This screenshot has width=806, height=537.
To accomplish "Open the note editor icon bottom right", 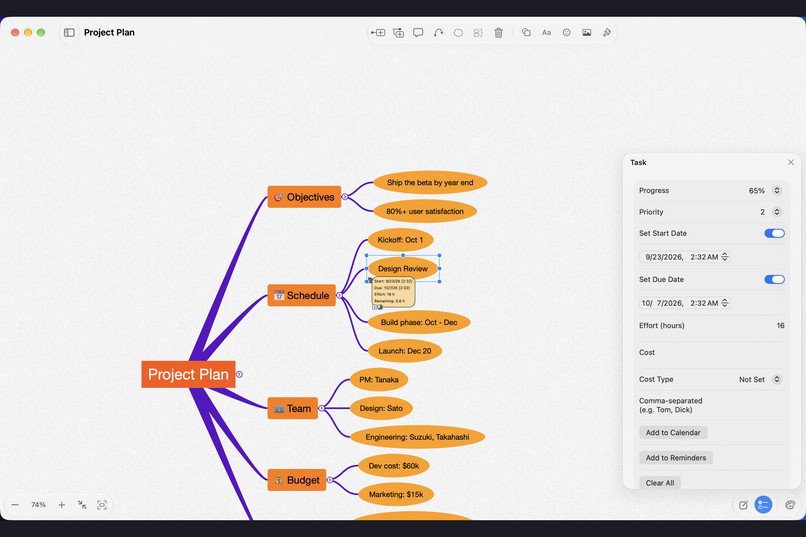I will [743, 505].
